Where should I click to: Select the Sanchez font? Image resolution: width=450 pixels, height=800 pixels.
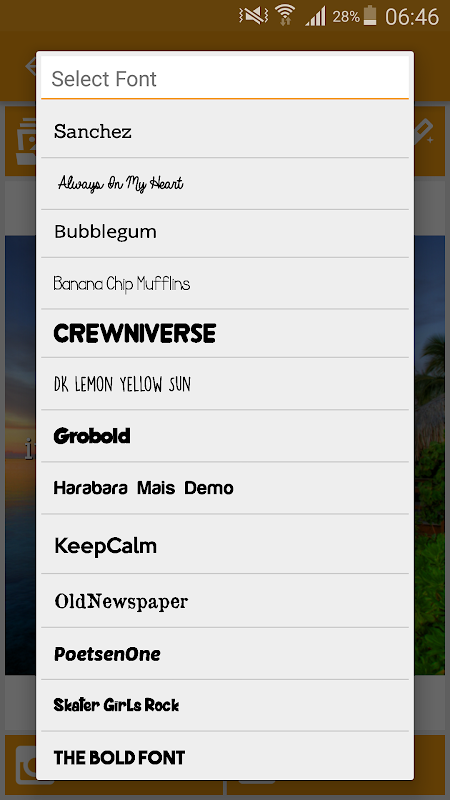tap(225, 132)
